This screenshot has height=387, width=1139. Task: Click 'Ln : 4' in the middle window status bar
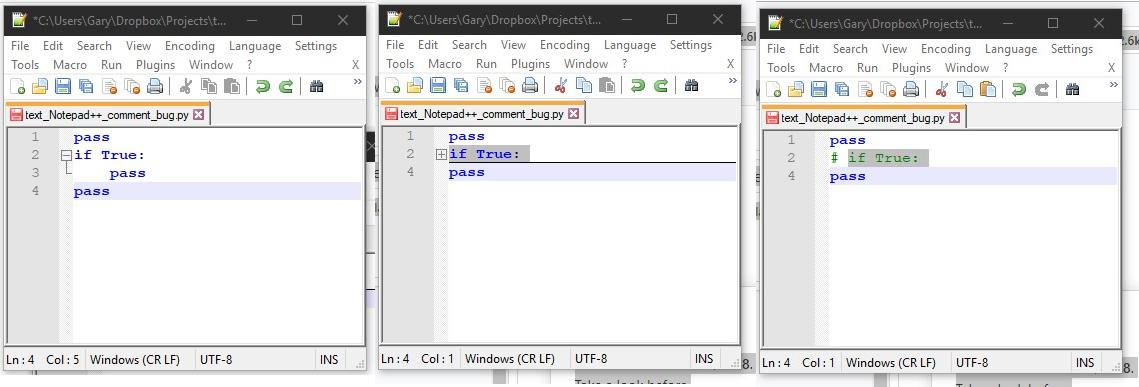[395, 359]
